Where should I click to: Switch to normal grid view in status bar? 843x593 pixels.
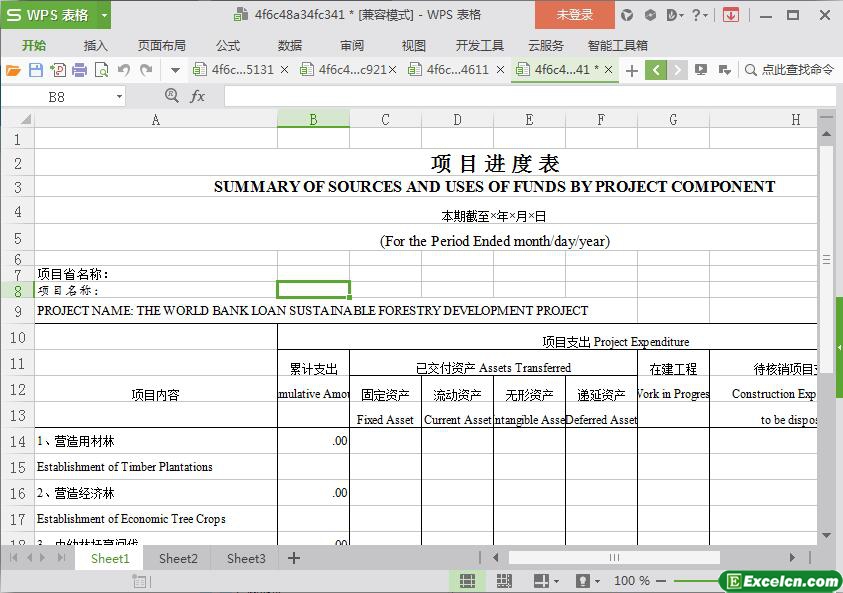pos(467,581)
